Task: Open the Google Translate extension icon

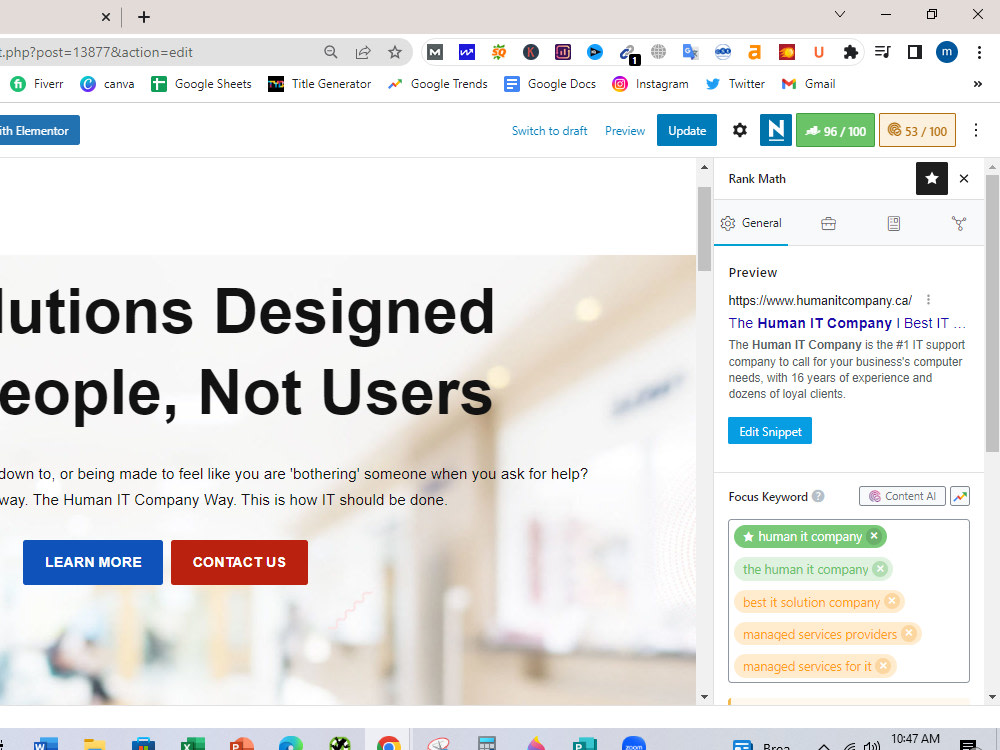Action: [690, 52]
